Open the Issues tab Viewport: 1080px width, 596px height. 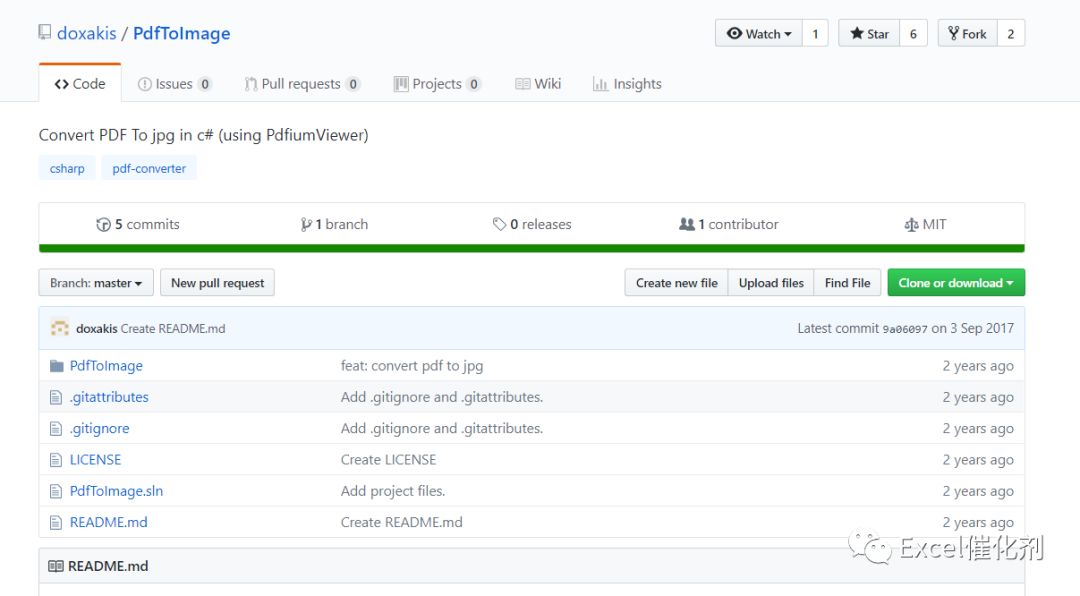point(174,84)
